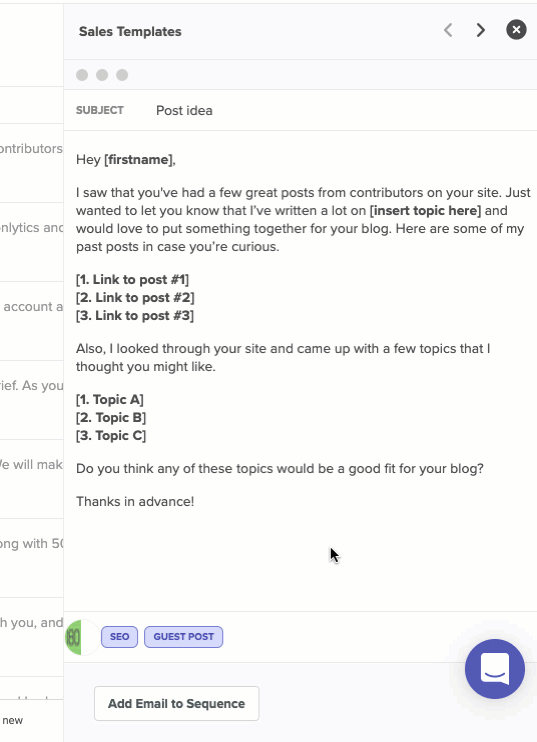Add Email to Sequence

coord(176,704)
